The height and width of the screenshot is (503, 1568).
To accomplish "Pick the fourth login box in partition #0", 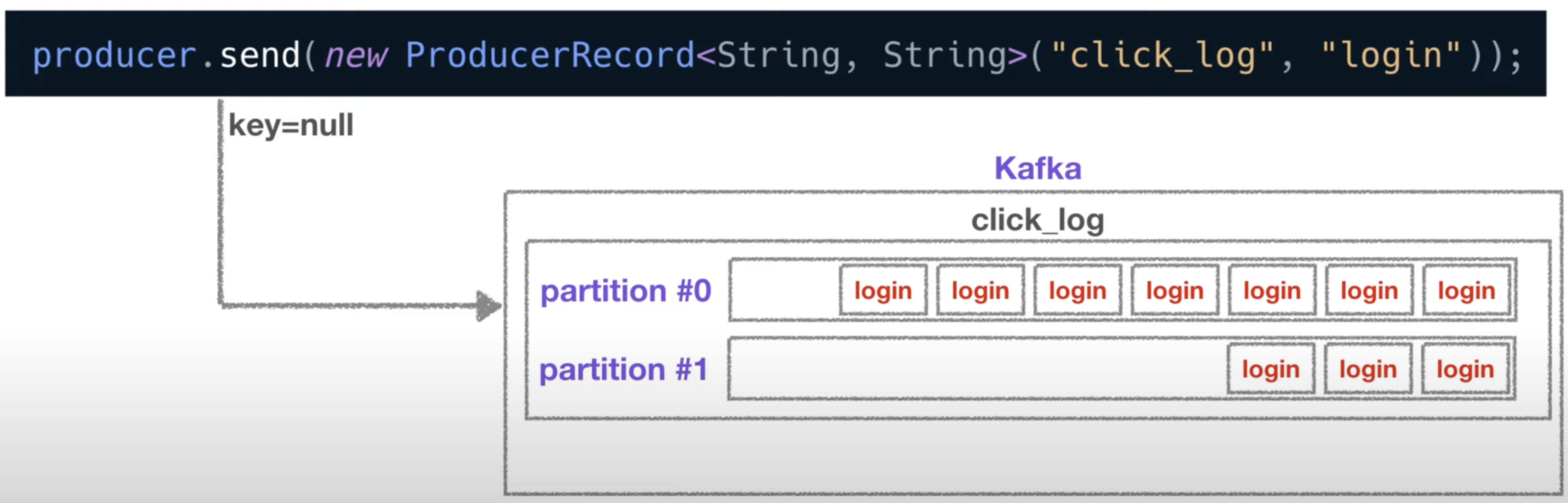I will (x=1175, y=290).
